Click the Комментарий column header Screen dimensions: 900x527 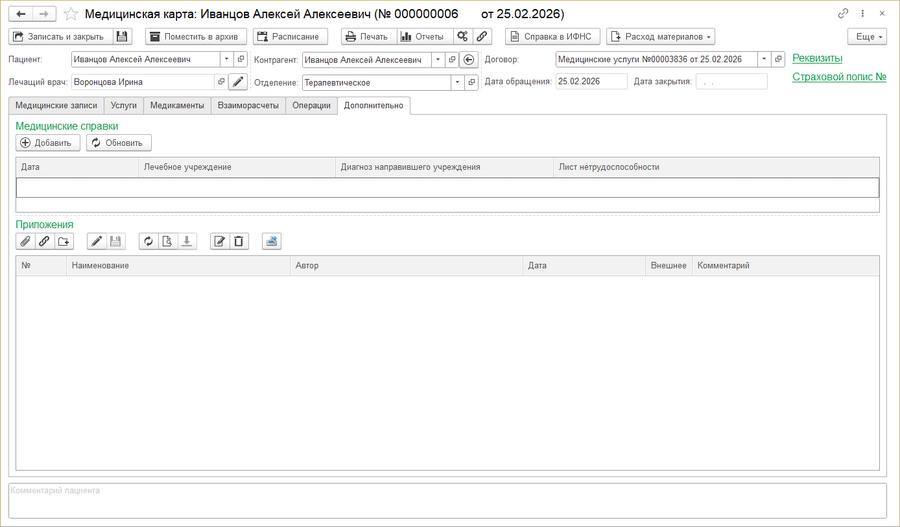pyautogui.click(x=785, y=265)
